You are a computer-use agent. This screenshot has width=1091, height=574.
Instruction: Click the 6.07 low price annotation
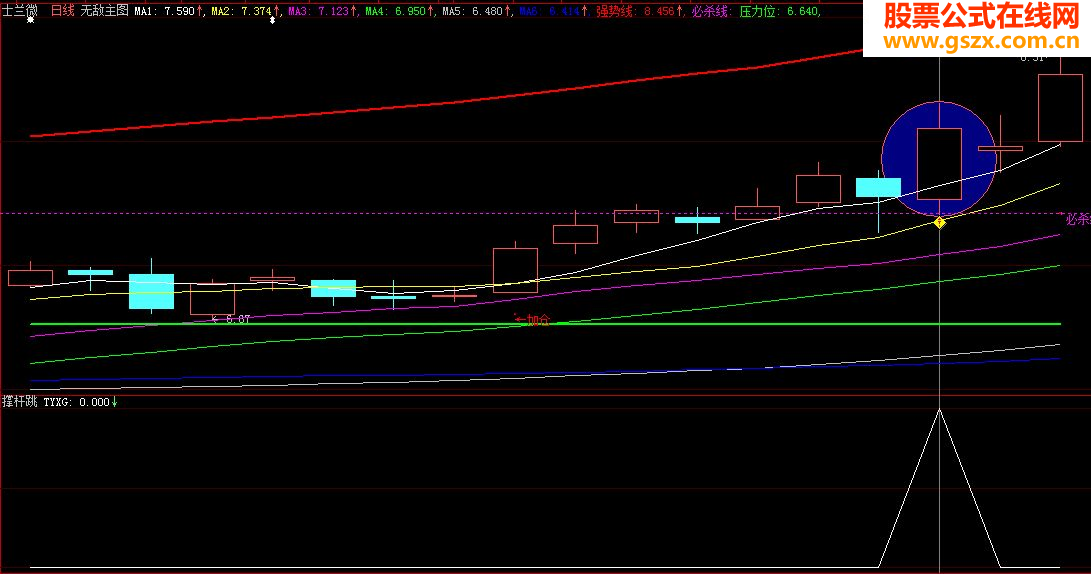(x=231, y=319)
